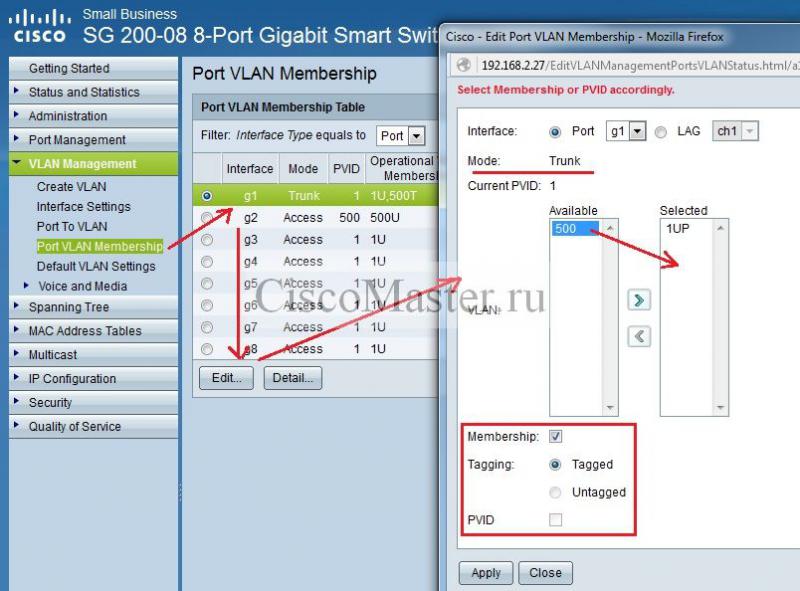Viewport: 800px width, 591px height.
Task: Expand the Port Management menu
Action: (94, 140)
